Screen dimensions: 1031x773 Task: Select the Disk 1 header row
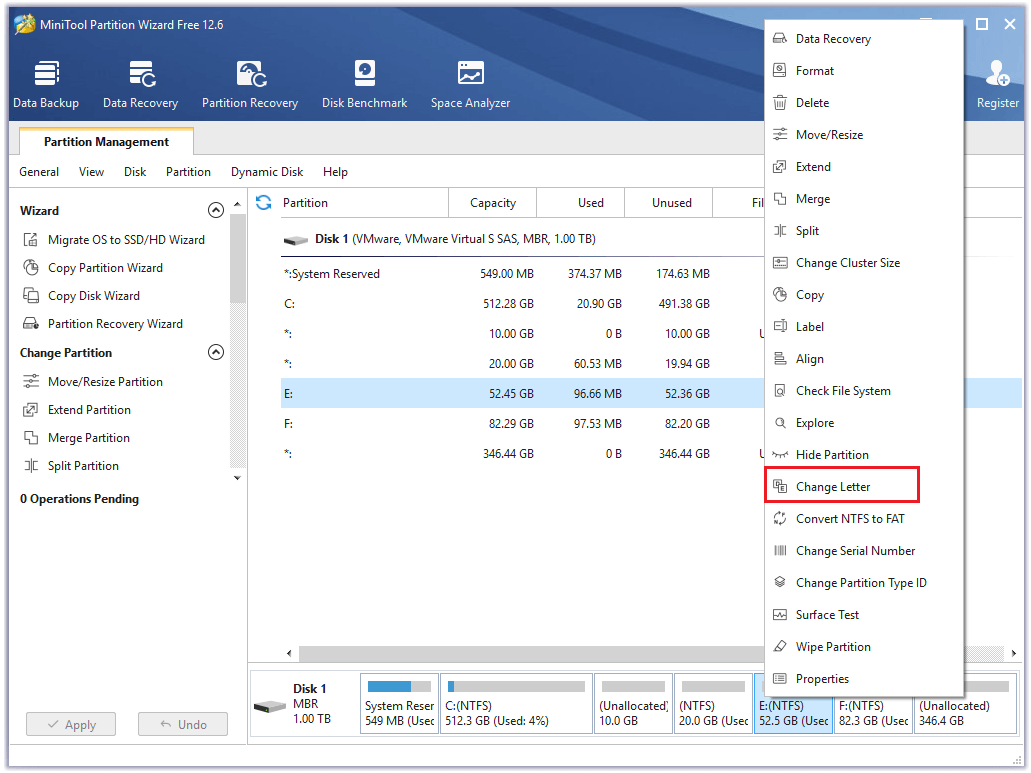click(x=523, y=239)
